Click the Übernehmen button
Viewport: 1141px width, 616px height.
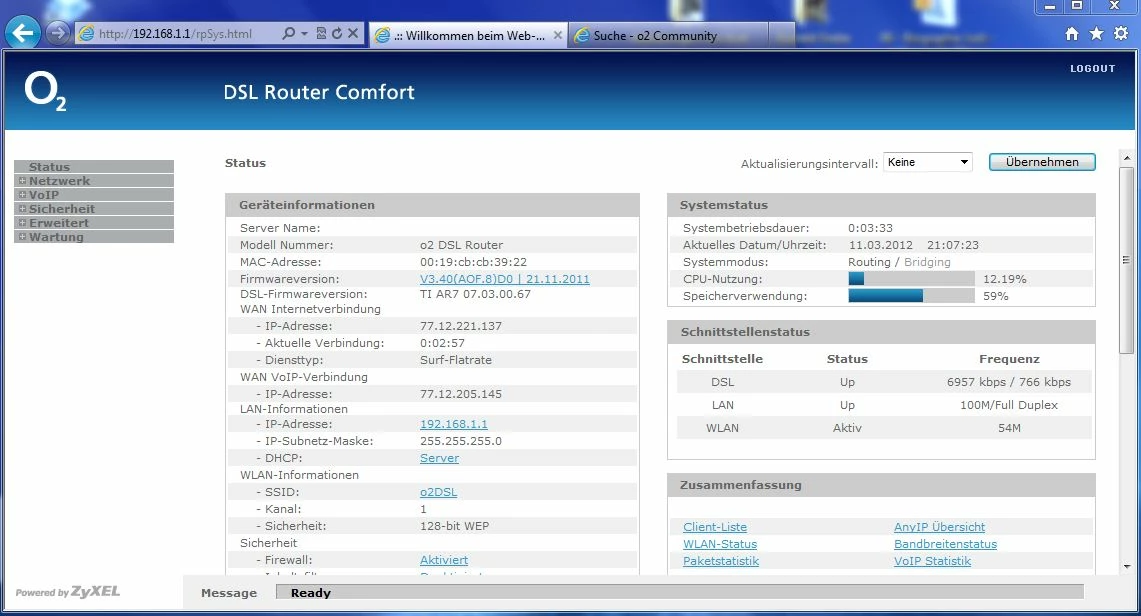(x=1042, y=162)
